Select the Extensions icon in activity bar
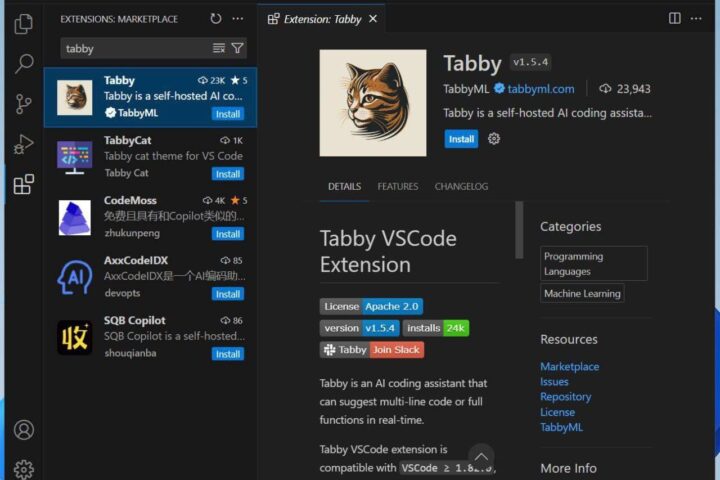Image resolution: width=720 pixels, height=480 pixels. tap(23, 184)
